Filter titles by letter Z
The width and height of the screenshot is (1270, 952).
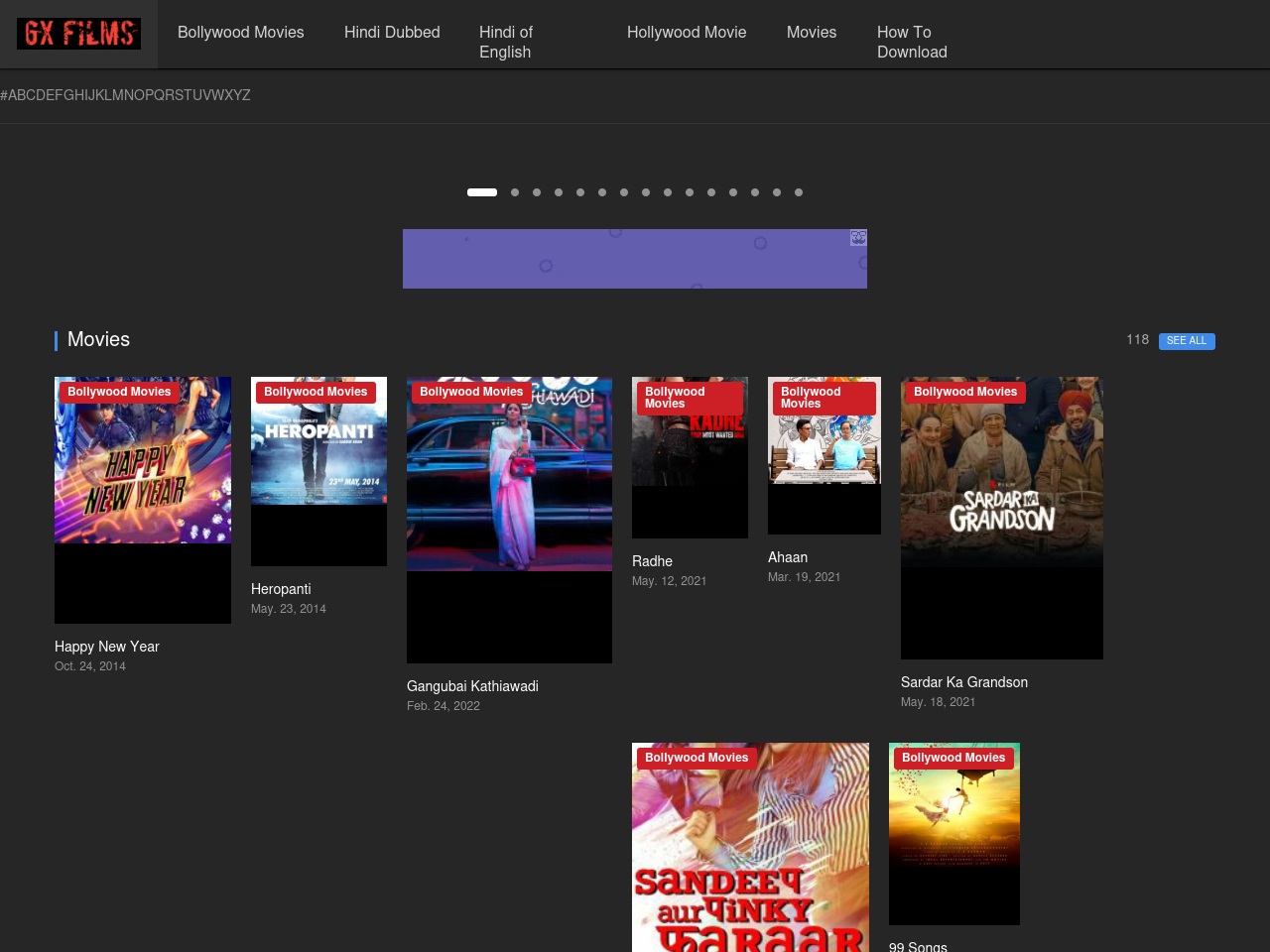(x=246, y=95)
